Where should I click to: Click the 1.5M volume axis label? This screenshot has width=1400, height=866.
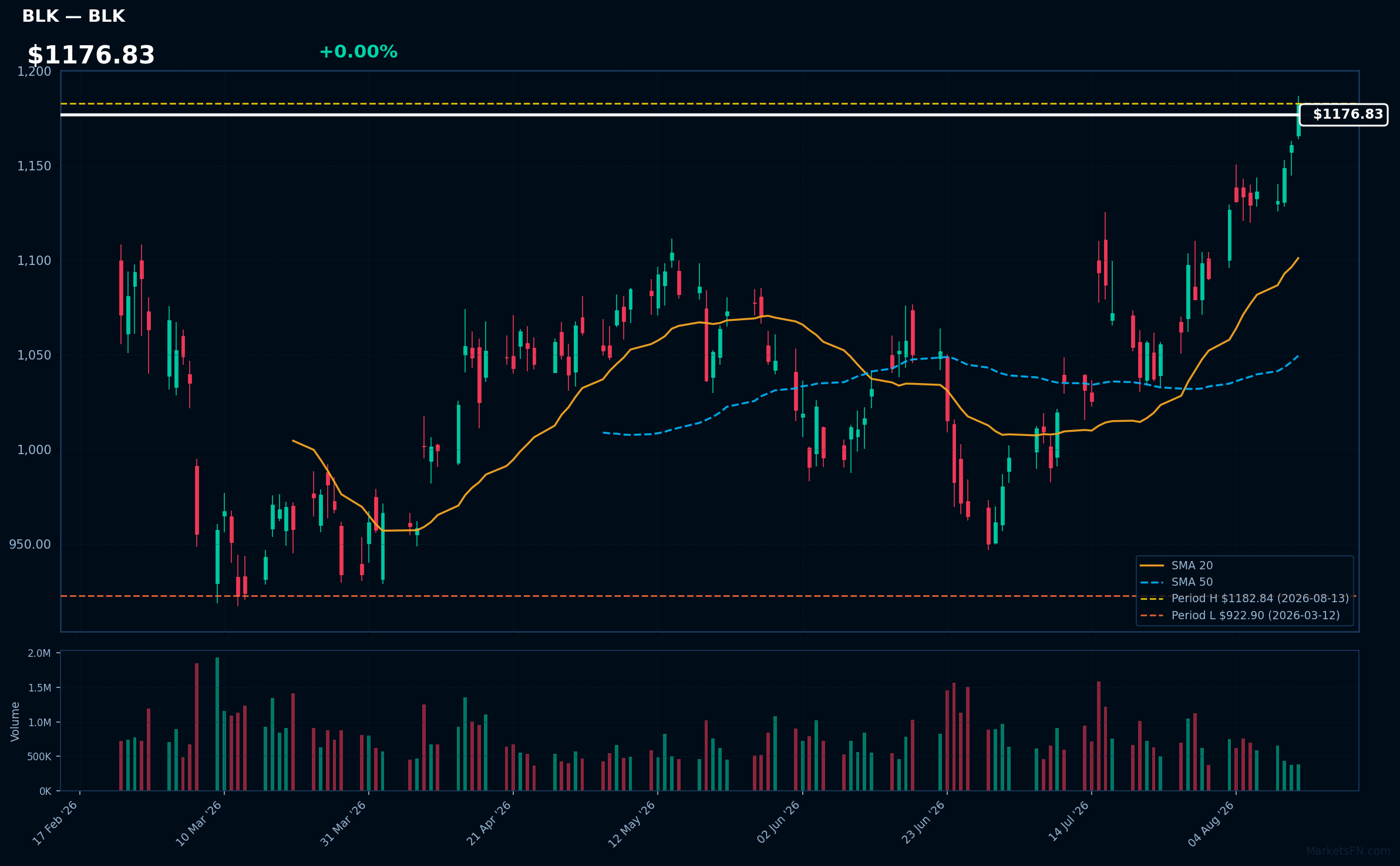point(39,688)
